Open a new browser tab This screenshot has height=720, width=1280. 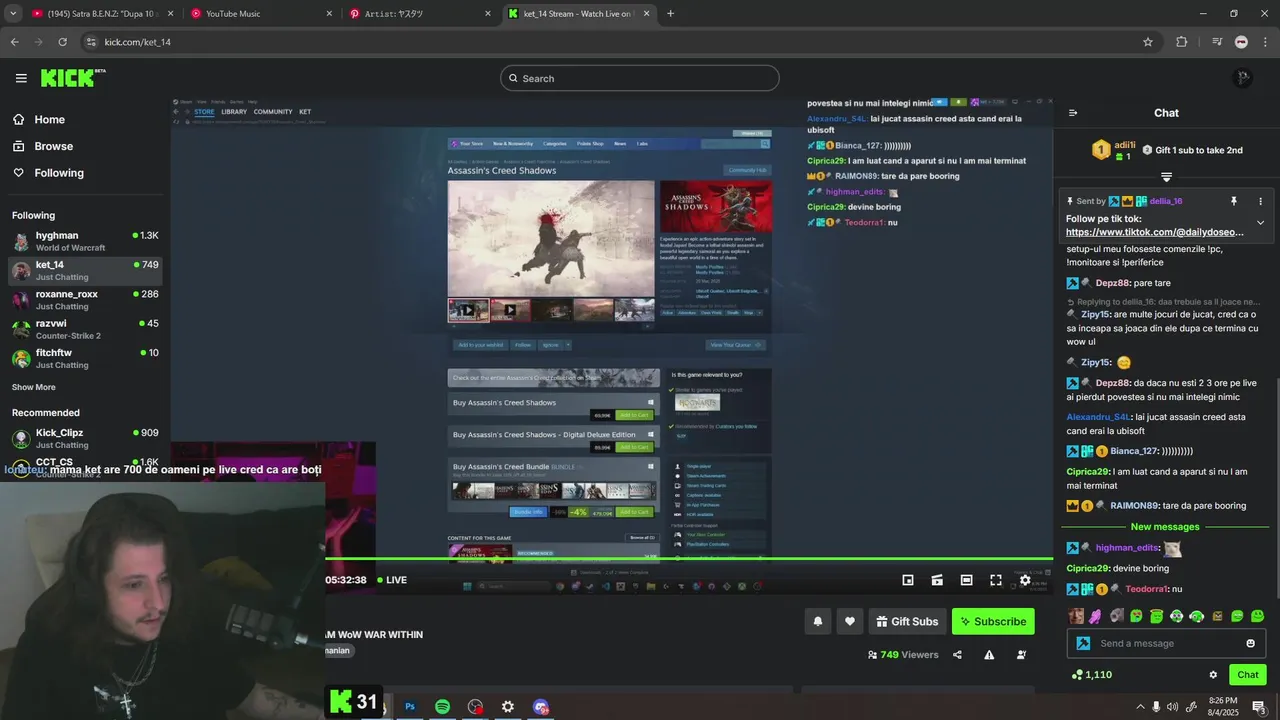tap(670, 14)
